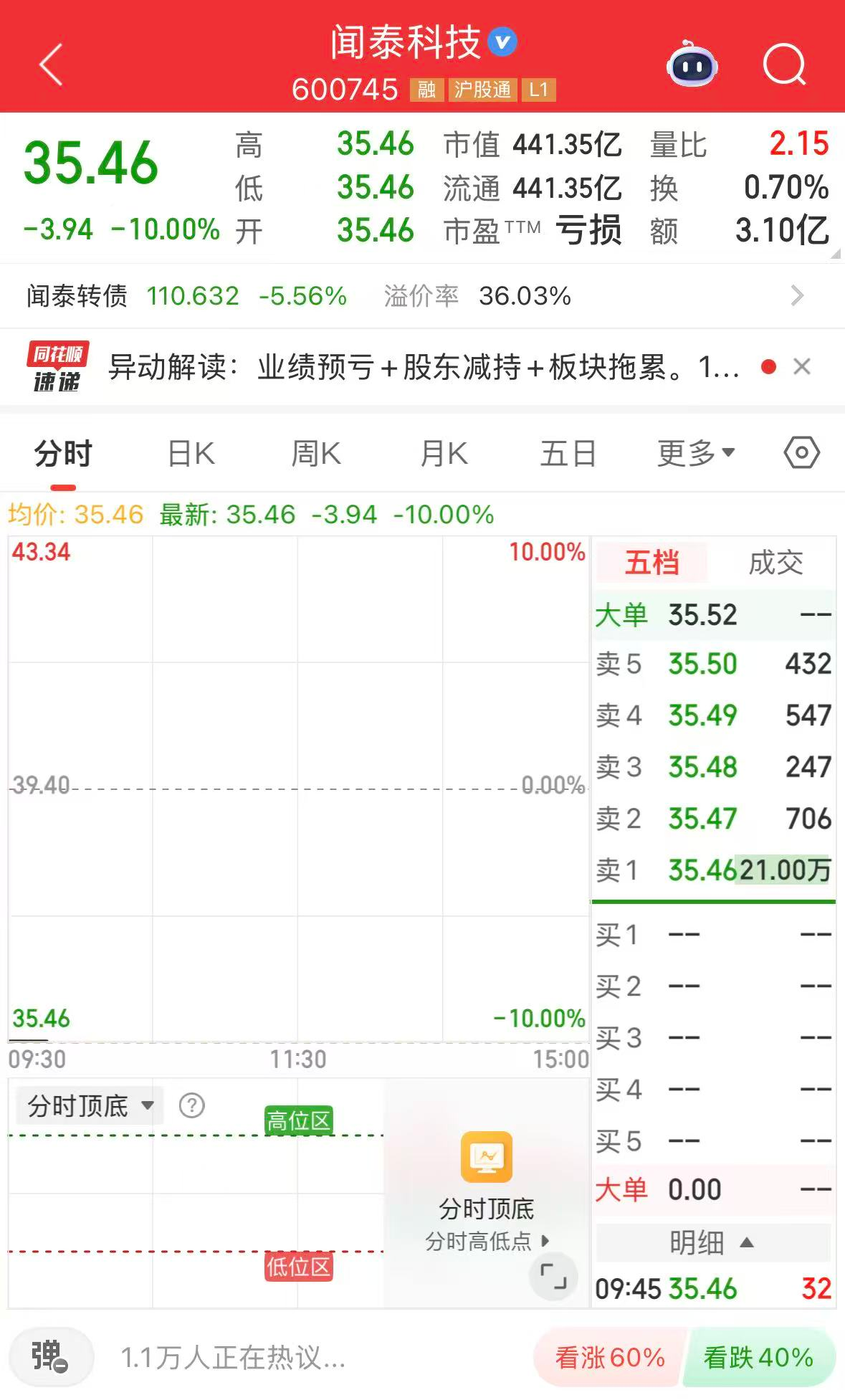845x1400 pixels.
Task: Switch to the 成交 trades tab
Action: (775, 563)
